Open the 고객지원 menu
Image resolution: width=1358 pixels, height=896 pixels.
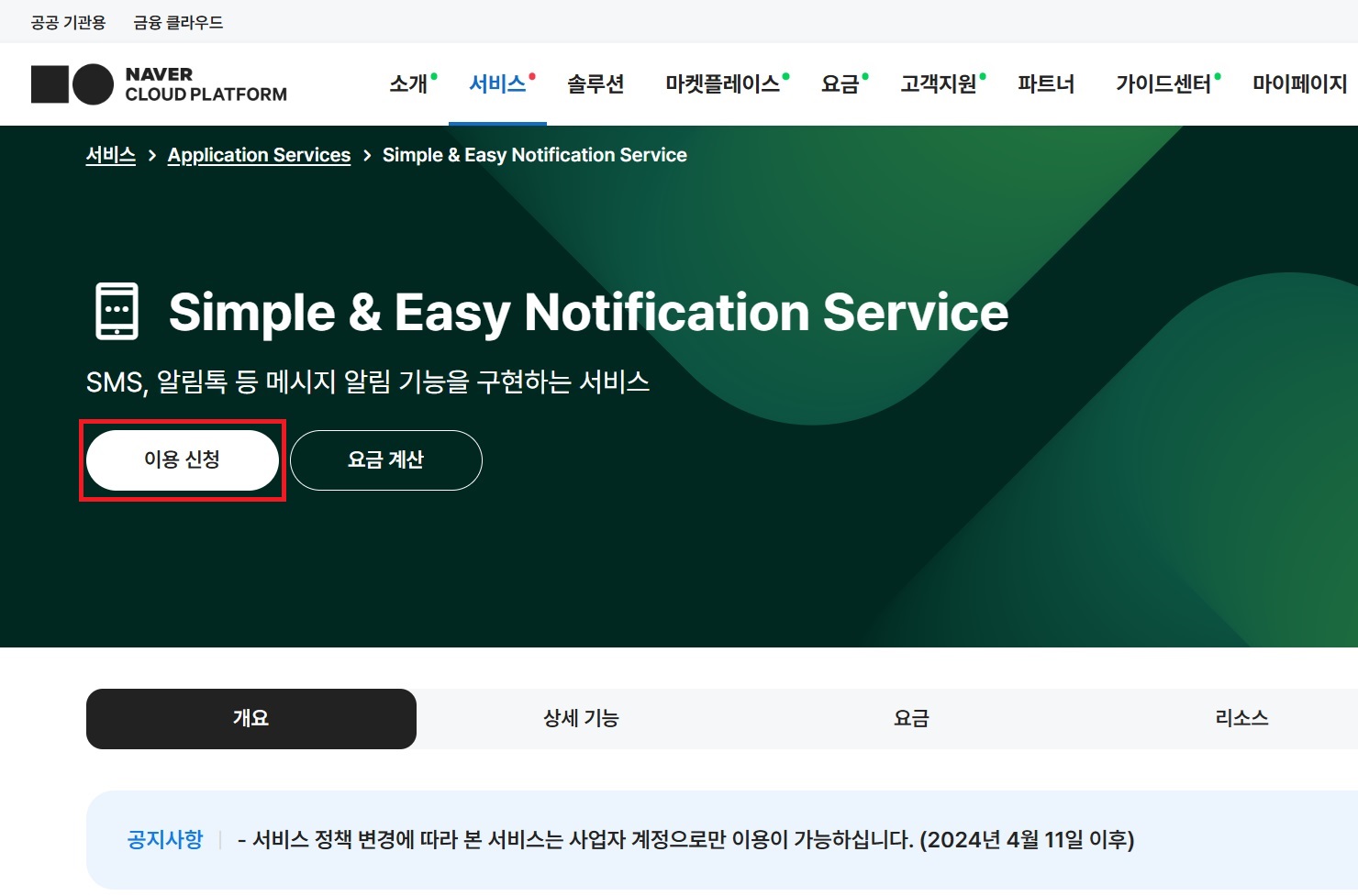point(939,84)
